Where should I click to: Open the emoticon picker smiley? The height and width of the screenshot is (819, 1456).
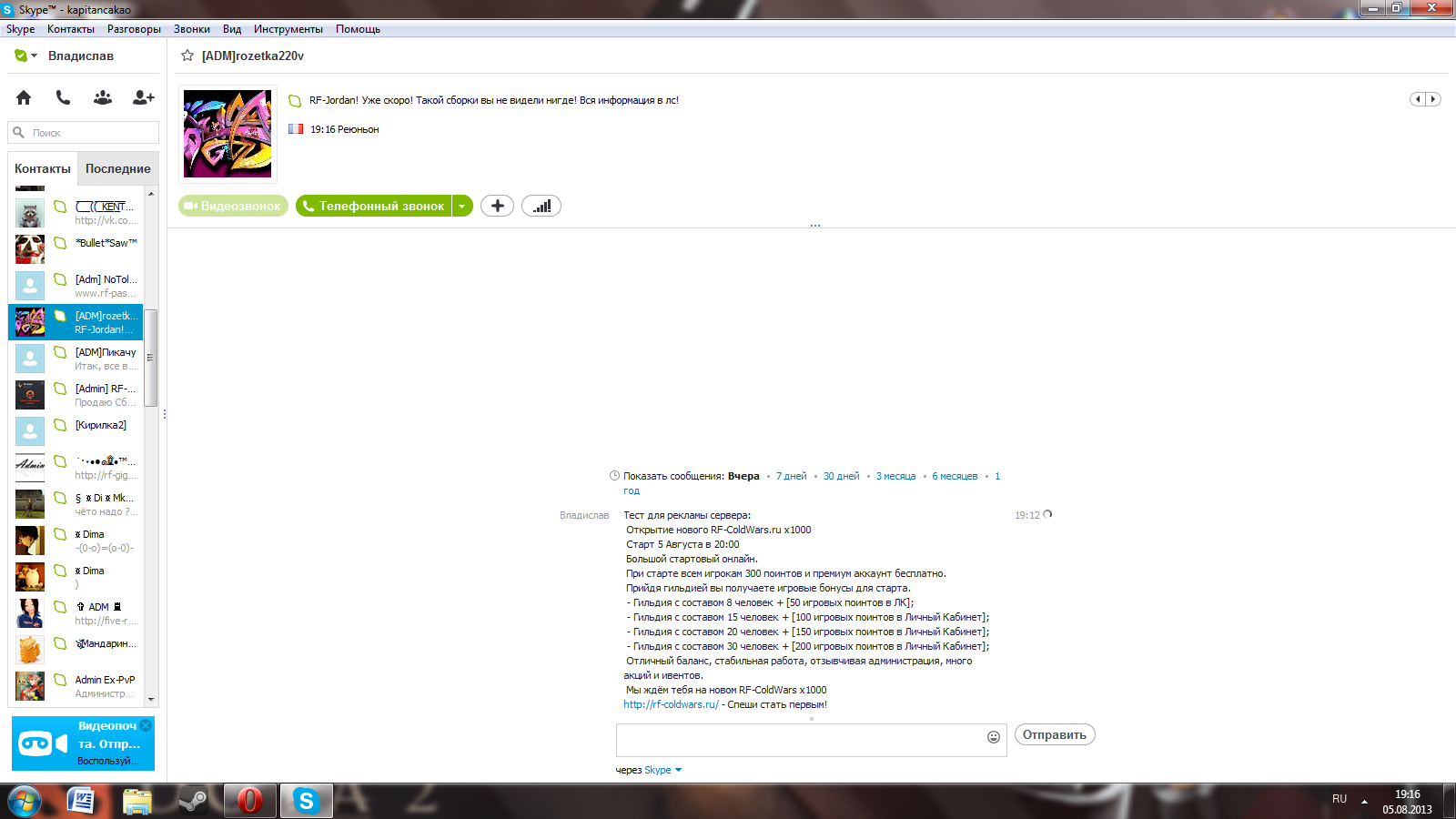point(994,737)
